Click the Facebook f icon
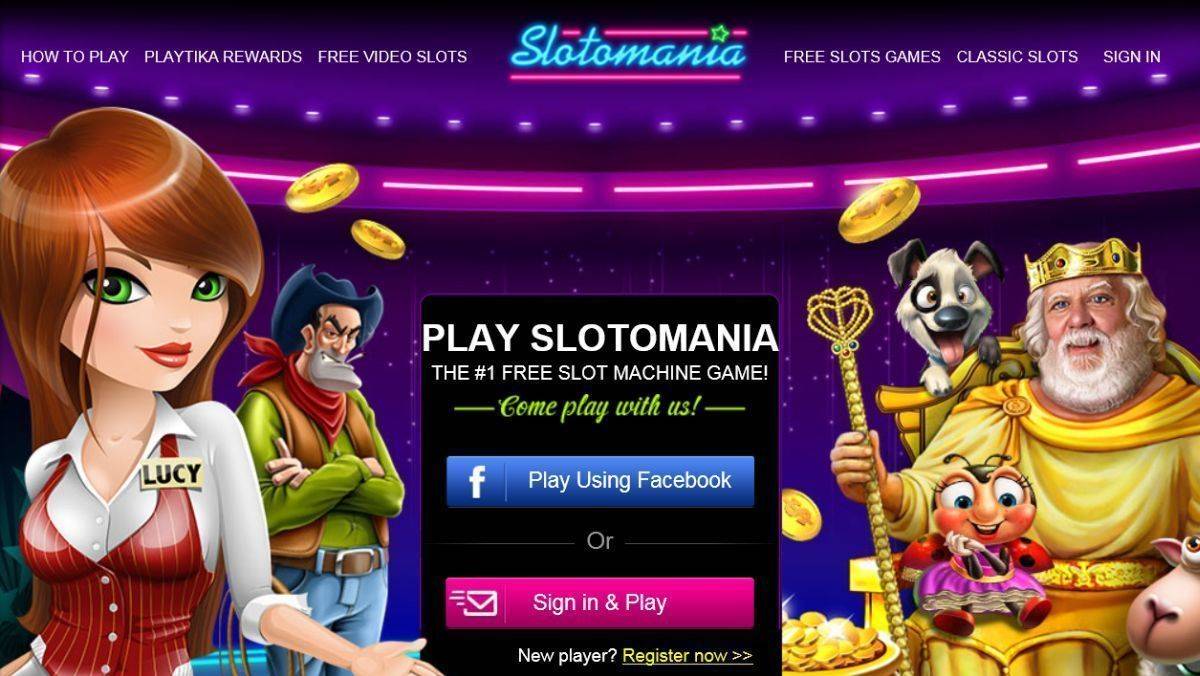Image resolution: width=1200 pixels, height=676 pixels. [x=477, y=482]
